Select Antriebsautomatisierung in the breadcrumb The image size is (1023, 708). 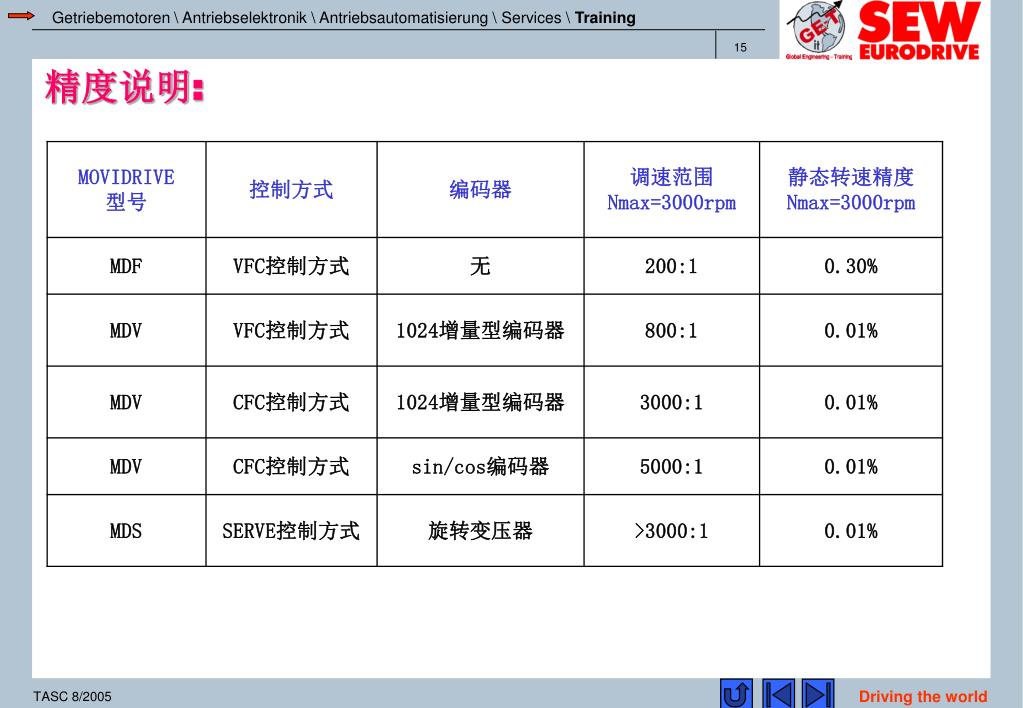coord(403,18)
